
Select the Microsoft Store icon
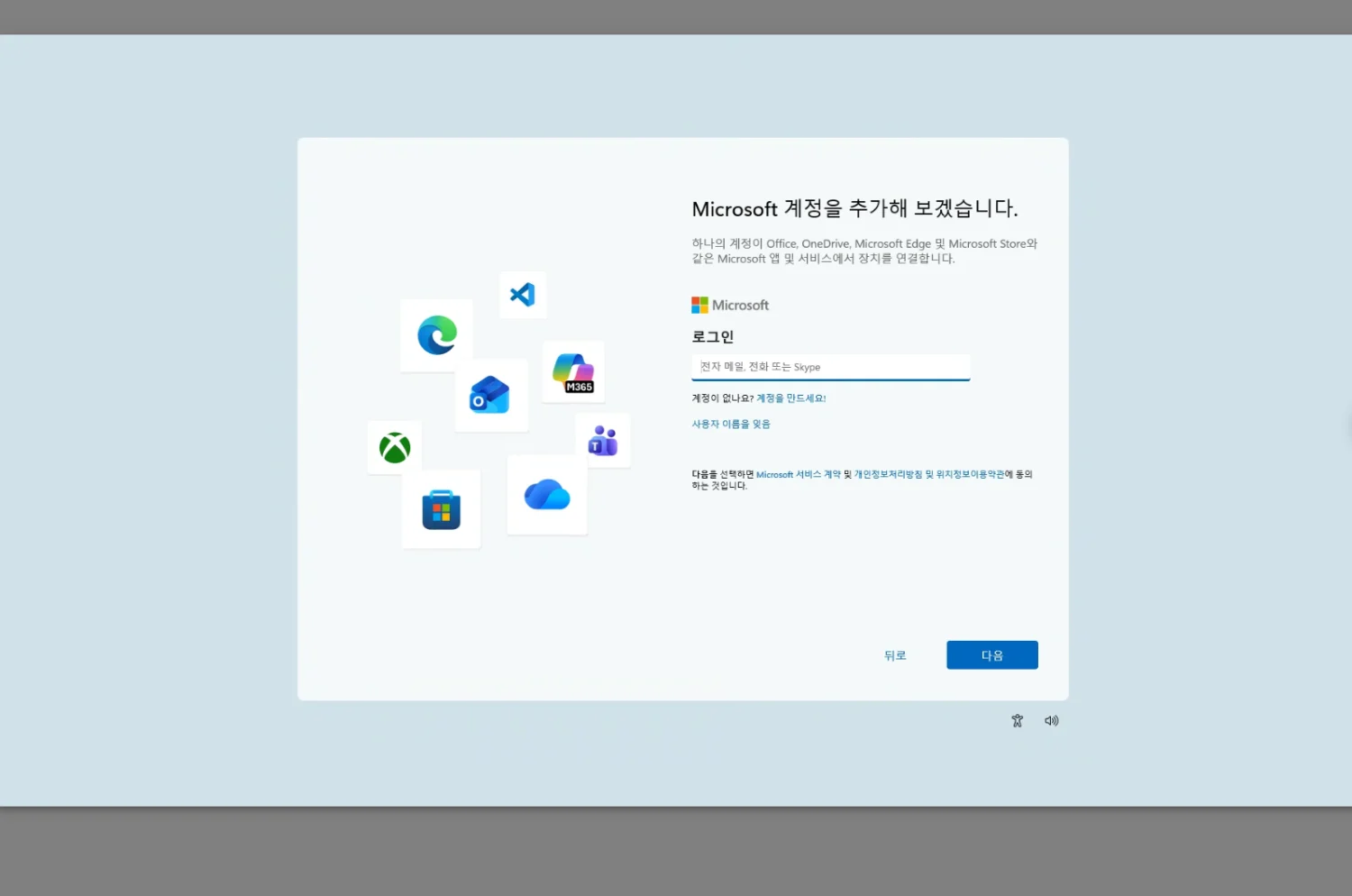click(442, 510)
